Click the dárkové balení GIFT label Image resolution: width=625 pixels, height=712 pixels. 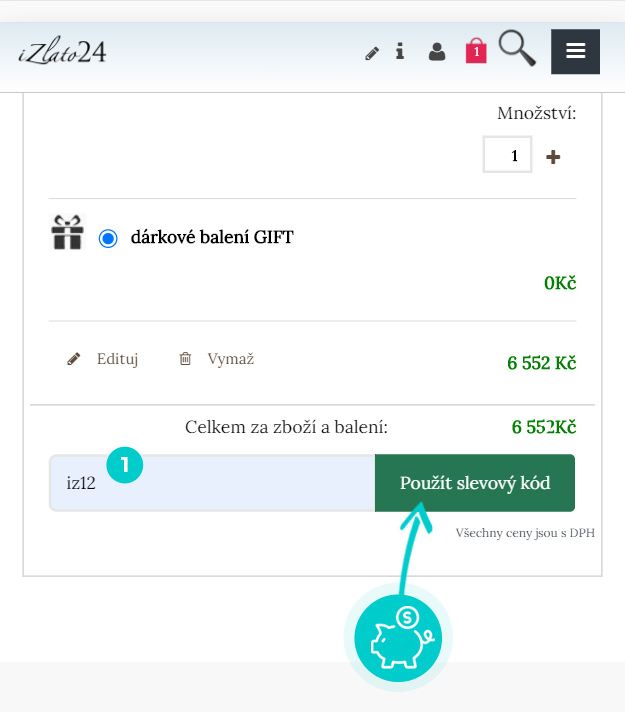(212, 237)
